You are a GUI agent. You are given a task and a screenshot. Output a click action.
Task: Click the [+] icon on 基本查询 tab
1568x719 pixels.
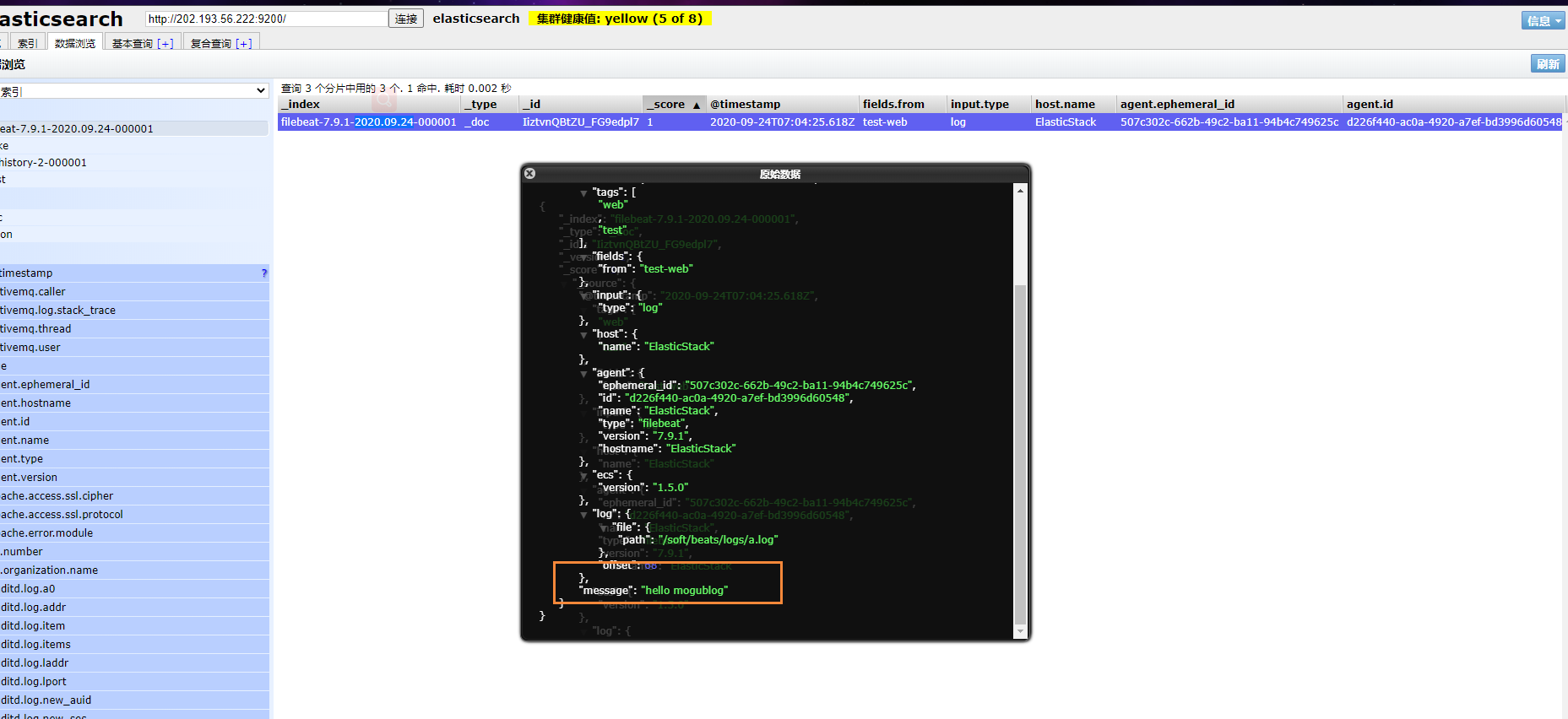(165, 44)
